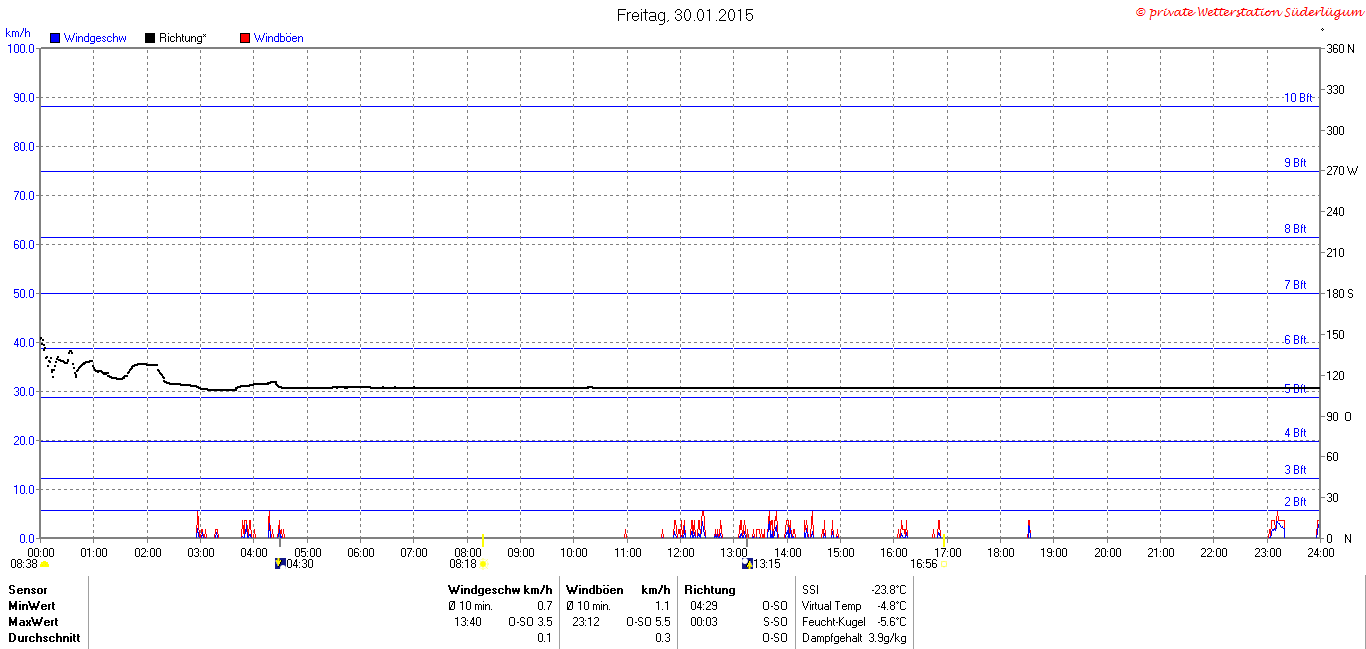Select the Durchschnitt row label
The height and width of the screenshot is (649, 1366).
point(44,638)
